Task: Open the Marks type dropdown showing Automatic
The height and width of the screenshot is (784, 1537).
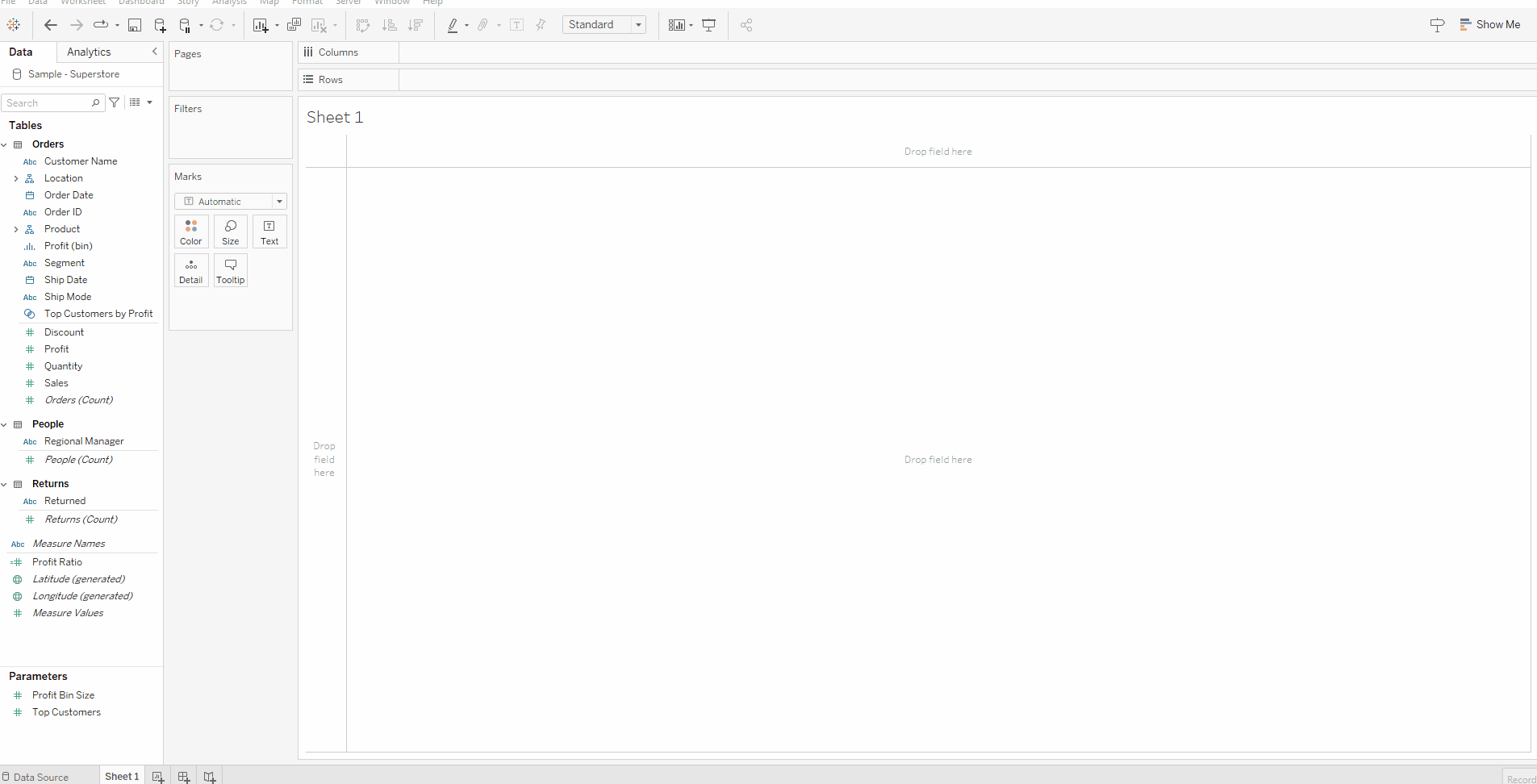Action: pos(230,201)
